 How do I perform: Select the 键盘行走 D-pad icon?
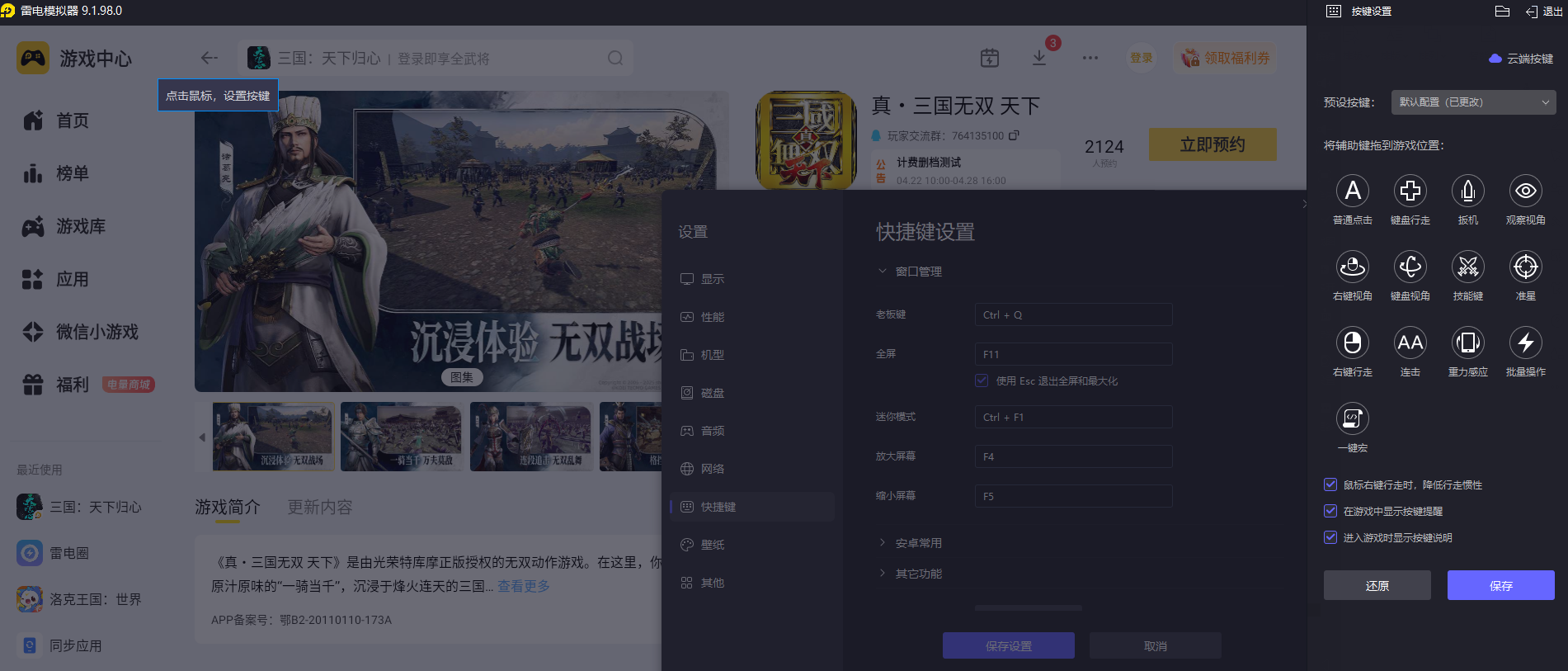[x=1410, y=191]
